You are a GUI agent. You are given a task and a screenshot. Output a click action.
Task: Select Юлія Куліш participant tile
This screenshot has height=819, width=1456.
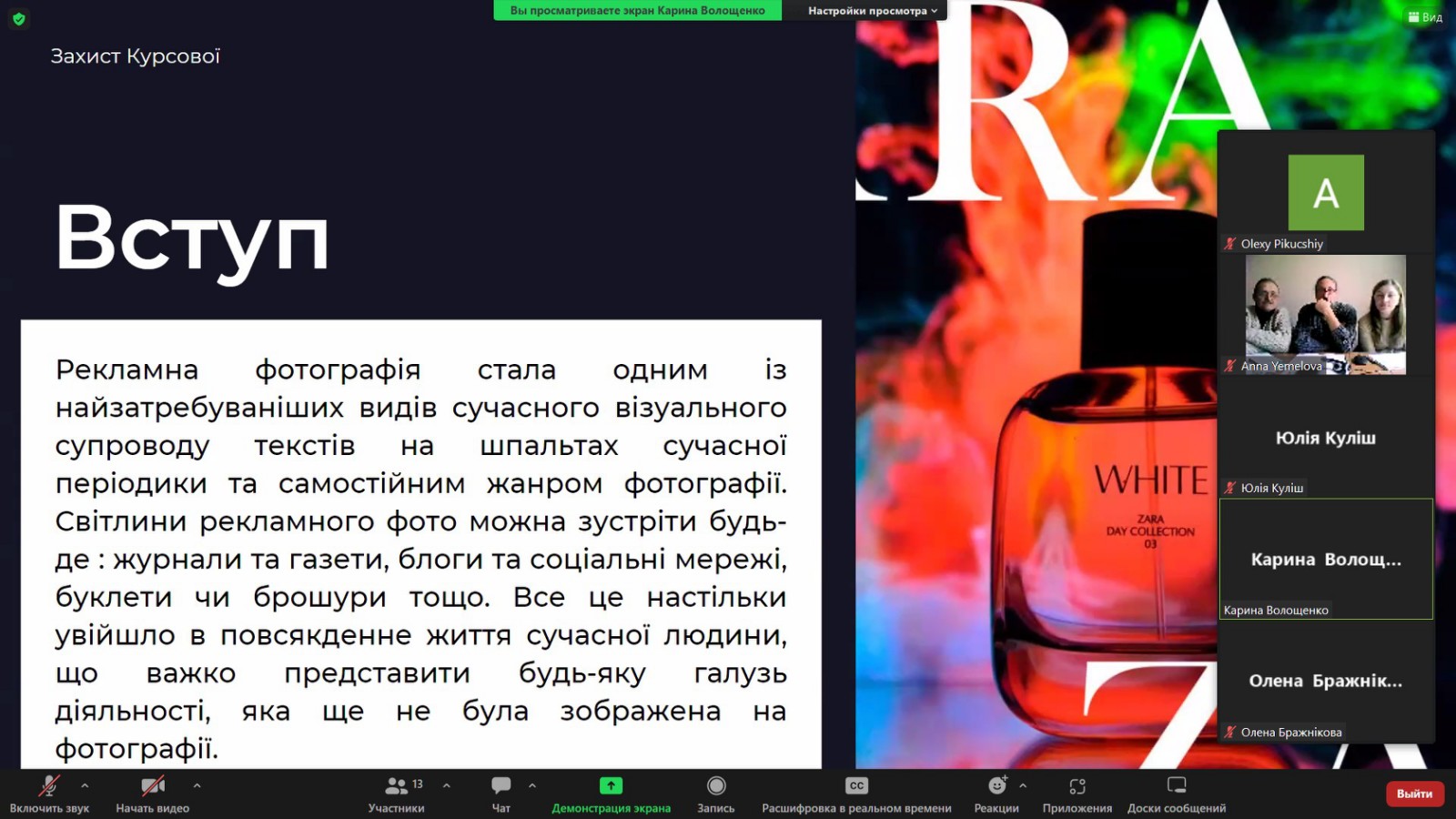click(1326, 437)
